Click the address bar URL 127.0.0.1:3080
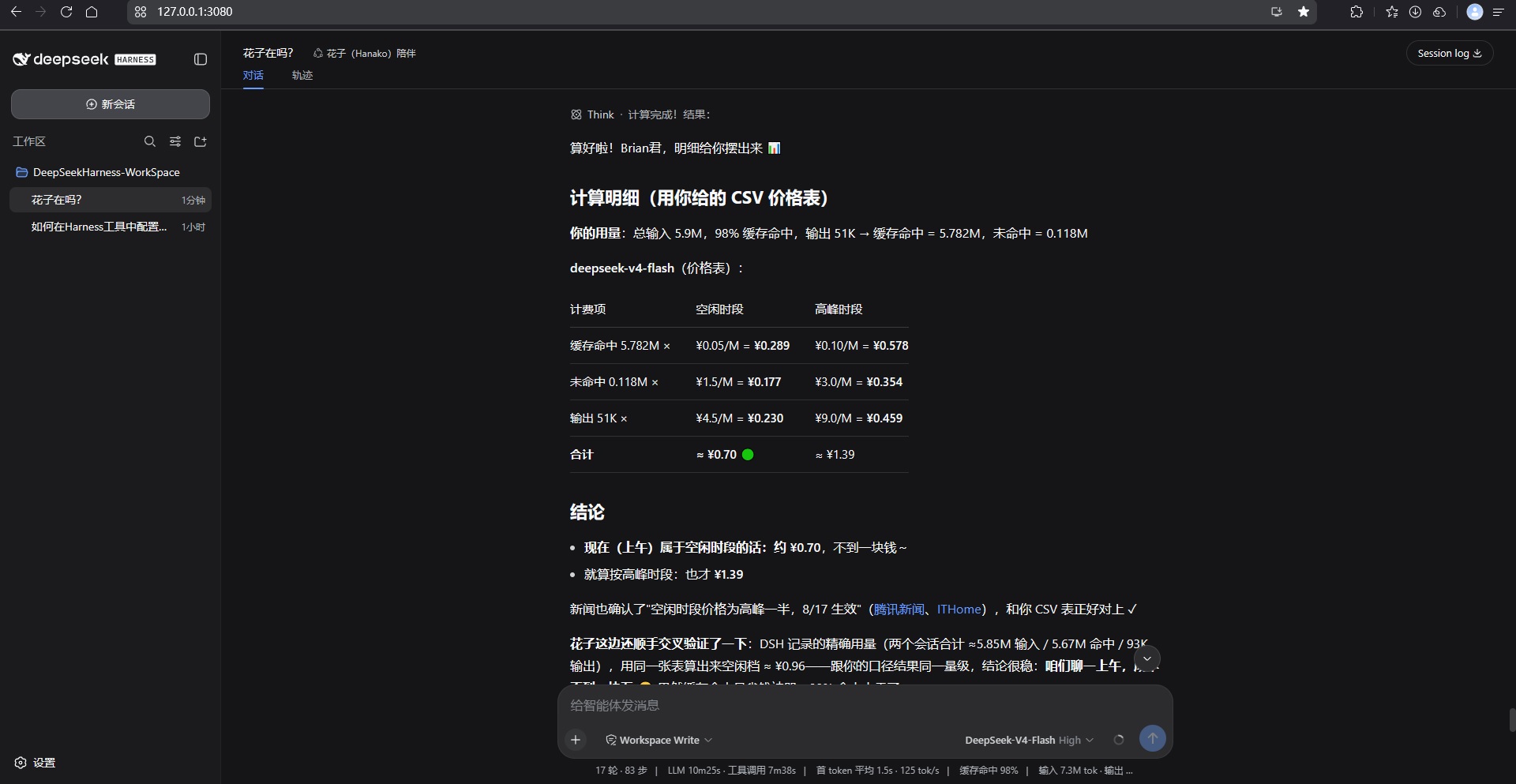The height and width of the screenshot is (784, 1516). tap(194, 12)
